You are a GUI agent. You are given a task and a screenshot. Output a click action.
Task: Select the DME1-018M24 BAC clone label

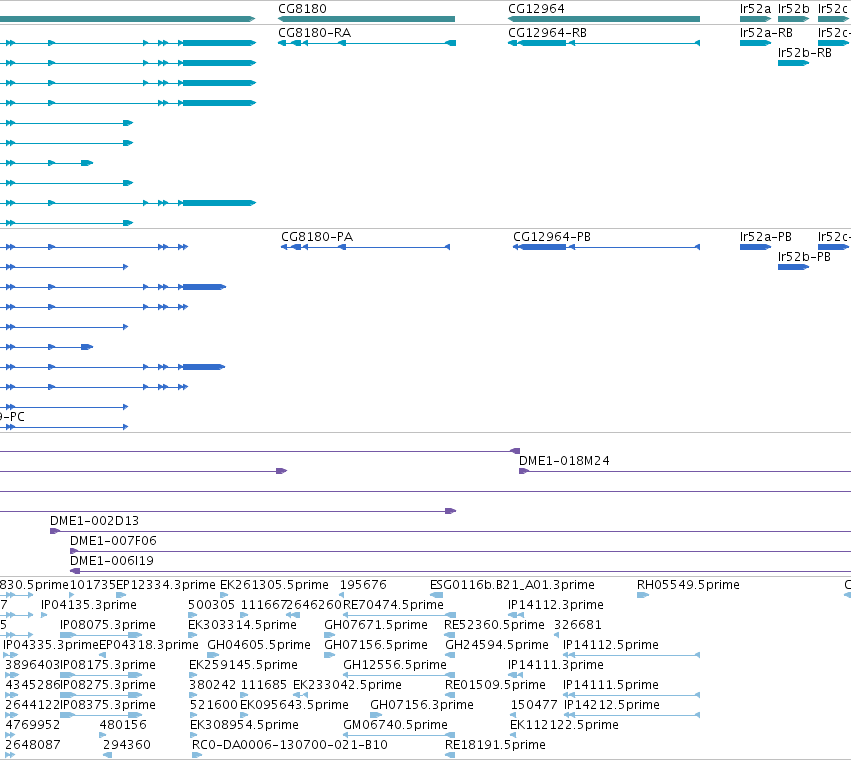click(x=564, y=461)
